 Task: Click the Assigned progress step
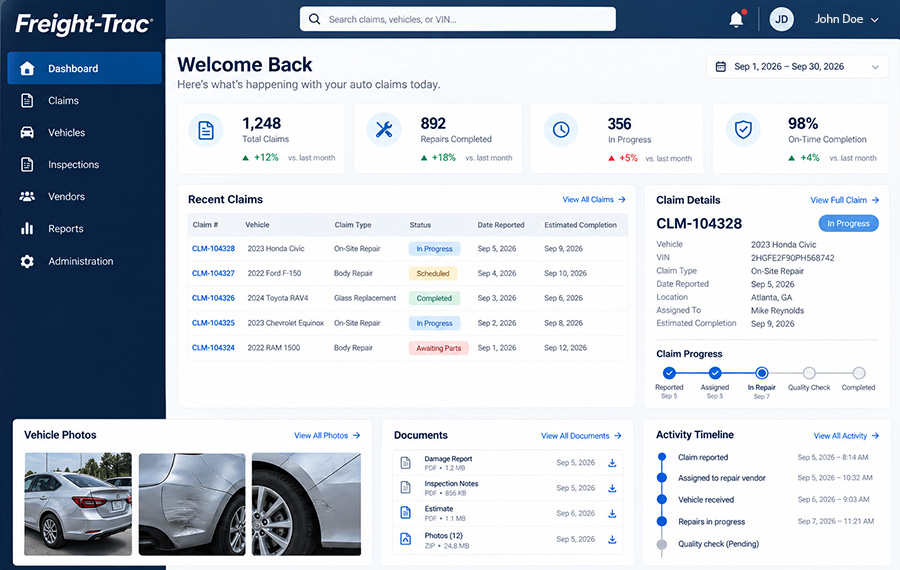click(715, 373)
